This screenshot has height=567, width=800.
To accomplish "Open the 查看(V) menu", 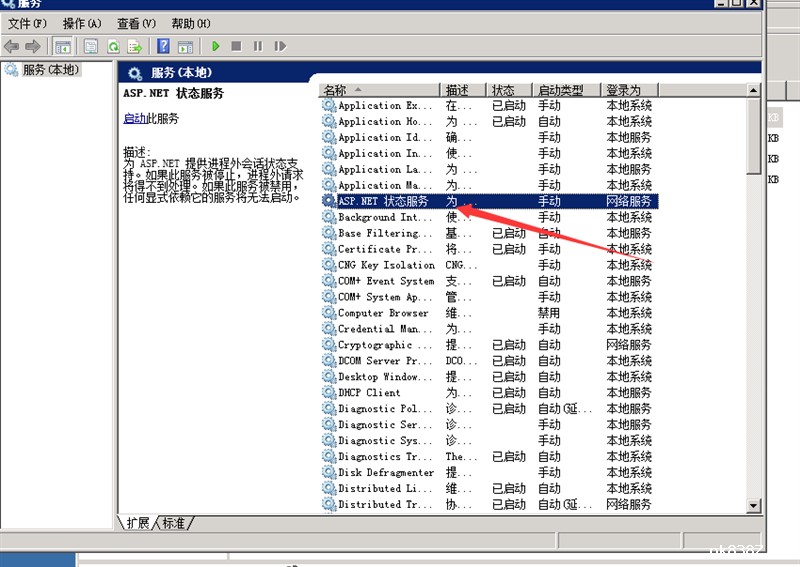I will [x=136, y=23].
